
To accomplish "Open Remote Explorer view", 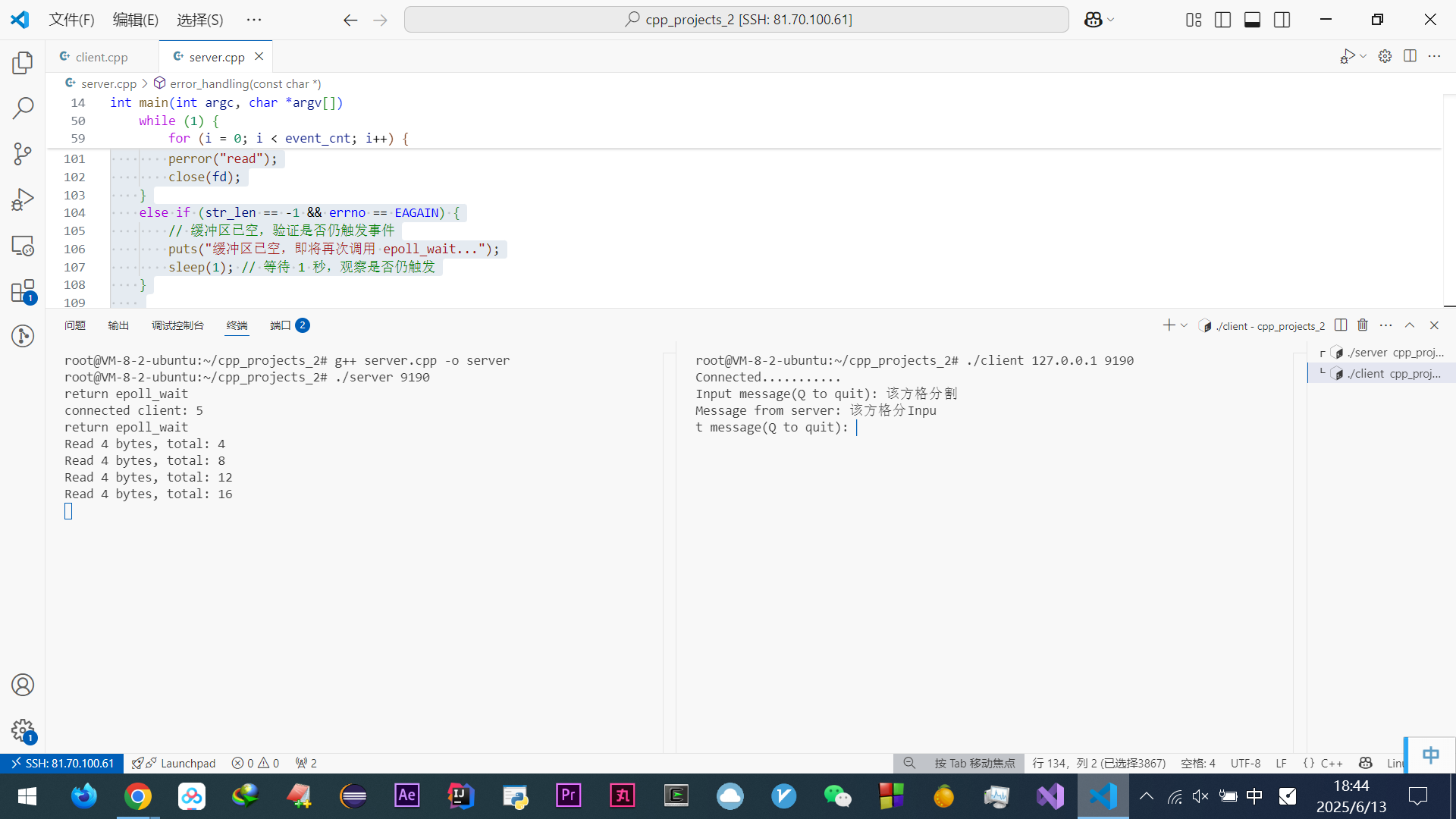I will click(23, 246).
